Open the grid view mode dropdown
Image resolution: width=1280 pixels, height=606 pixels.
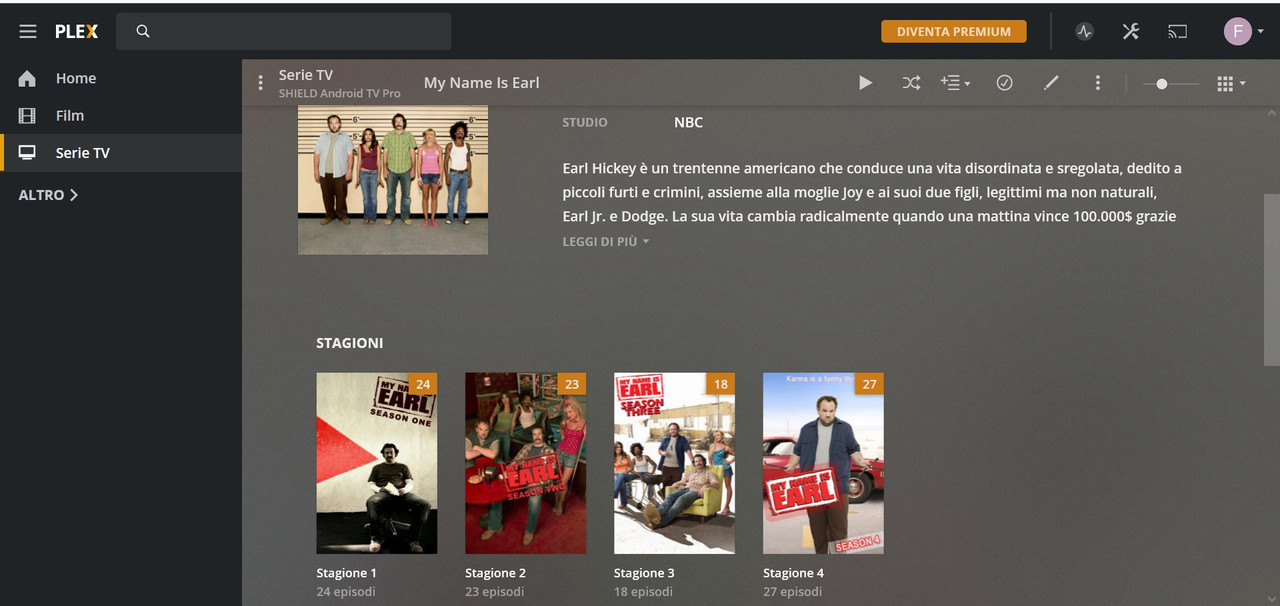(x=1231, y=84)
